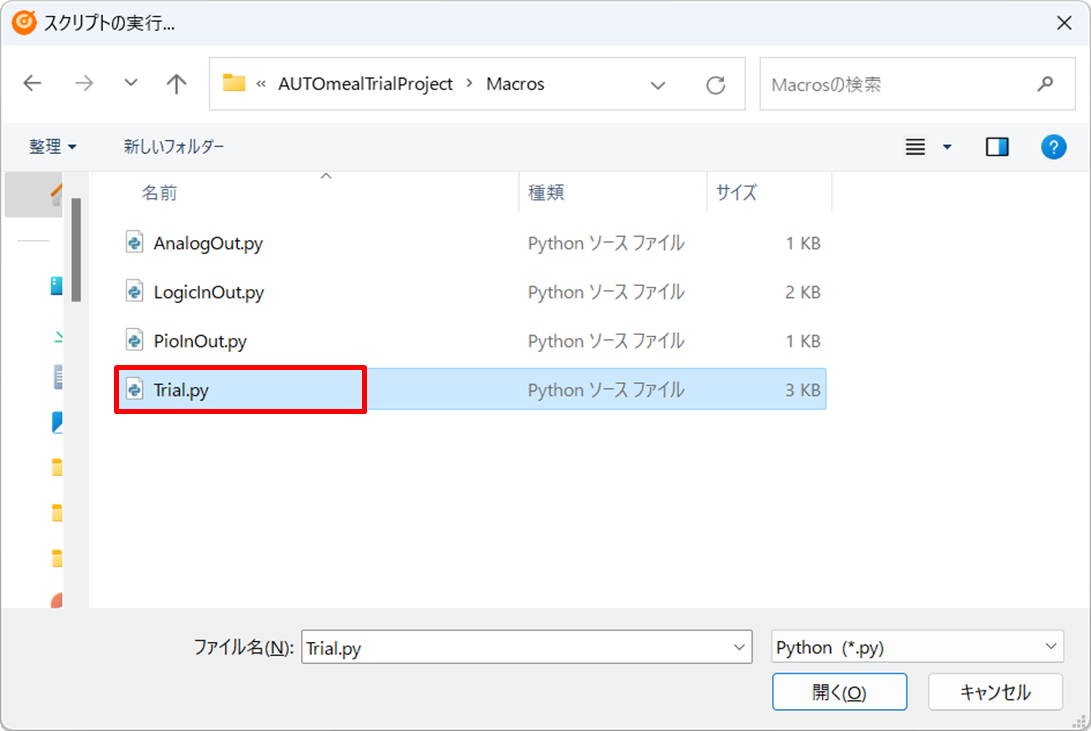Screen dimensions: 1091x731
Task: Click the search magnifier icon
Action: (x=1045, y=84)
